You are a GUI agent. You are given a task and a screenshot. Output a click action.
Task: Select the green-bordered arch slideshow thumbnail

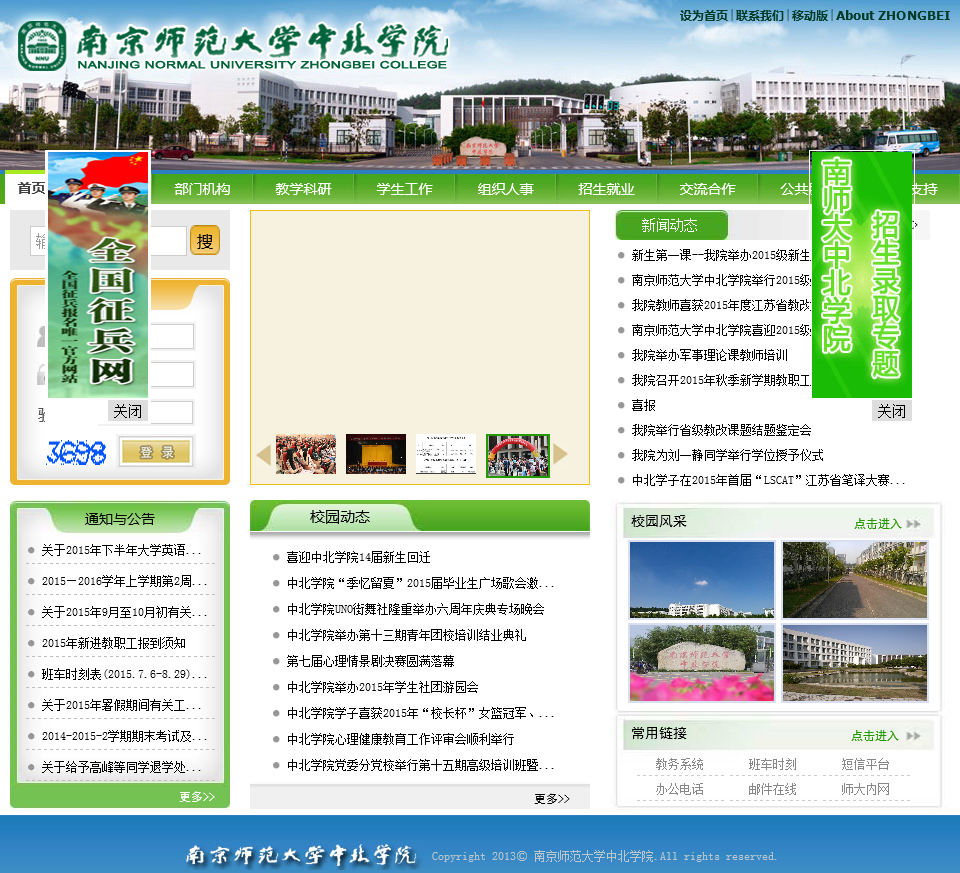point(518,455)
